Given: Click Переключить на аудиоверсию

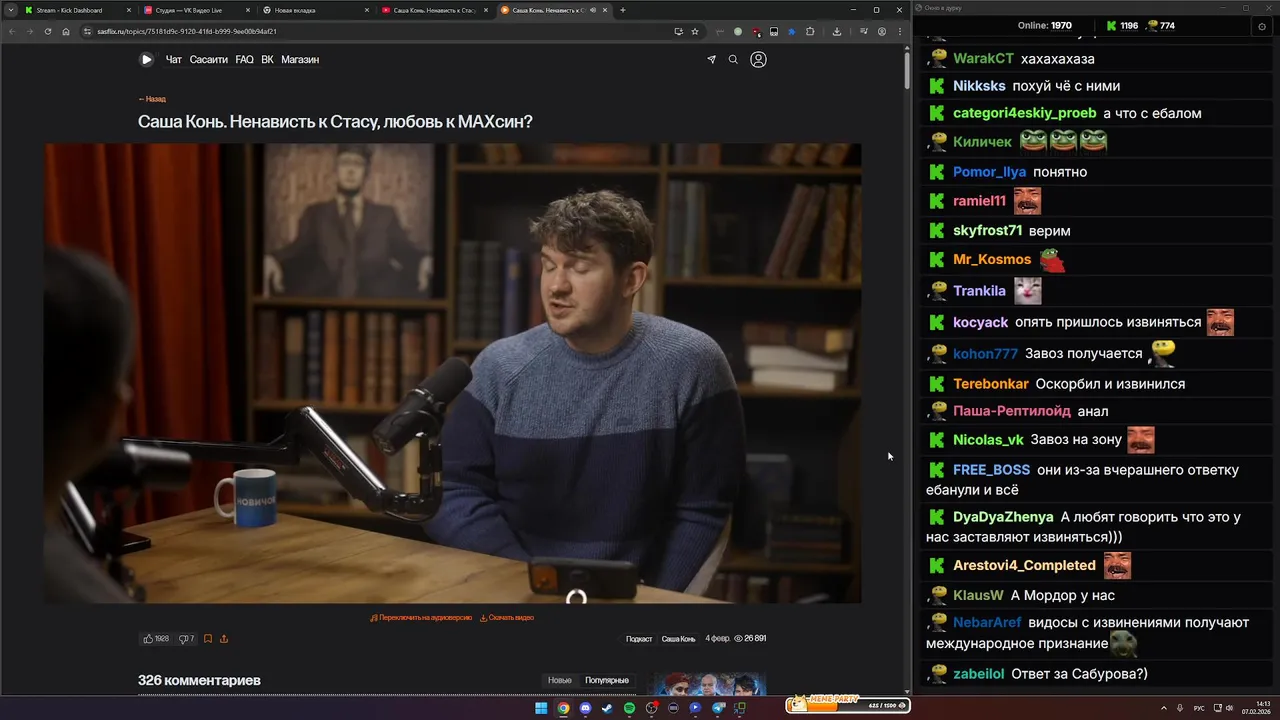Looking at the screenshot, I should (x=421, y=618).
